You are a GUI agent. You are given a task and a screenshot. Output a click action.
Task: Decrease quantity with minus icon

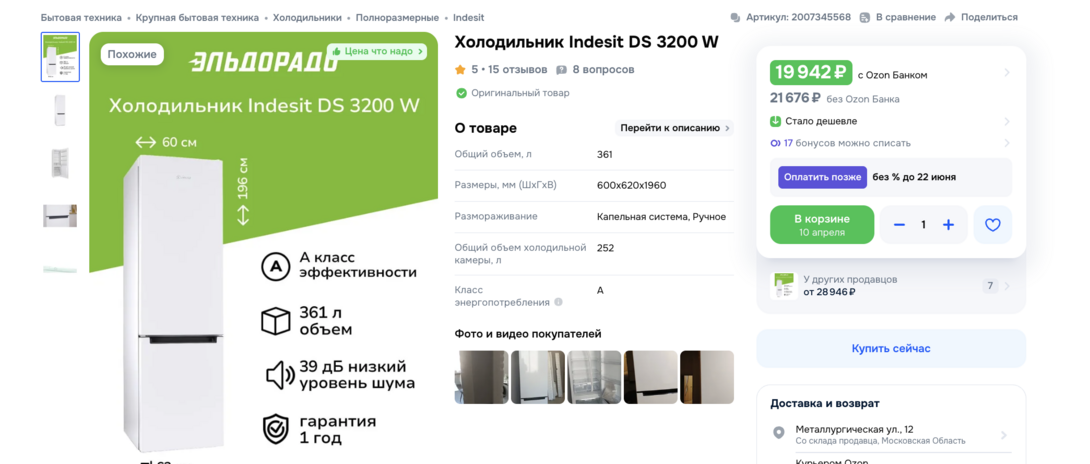[x=900, y=225]
